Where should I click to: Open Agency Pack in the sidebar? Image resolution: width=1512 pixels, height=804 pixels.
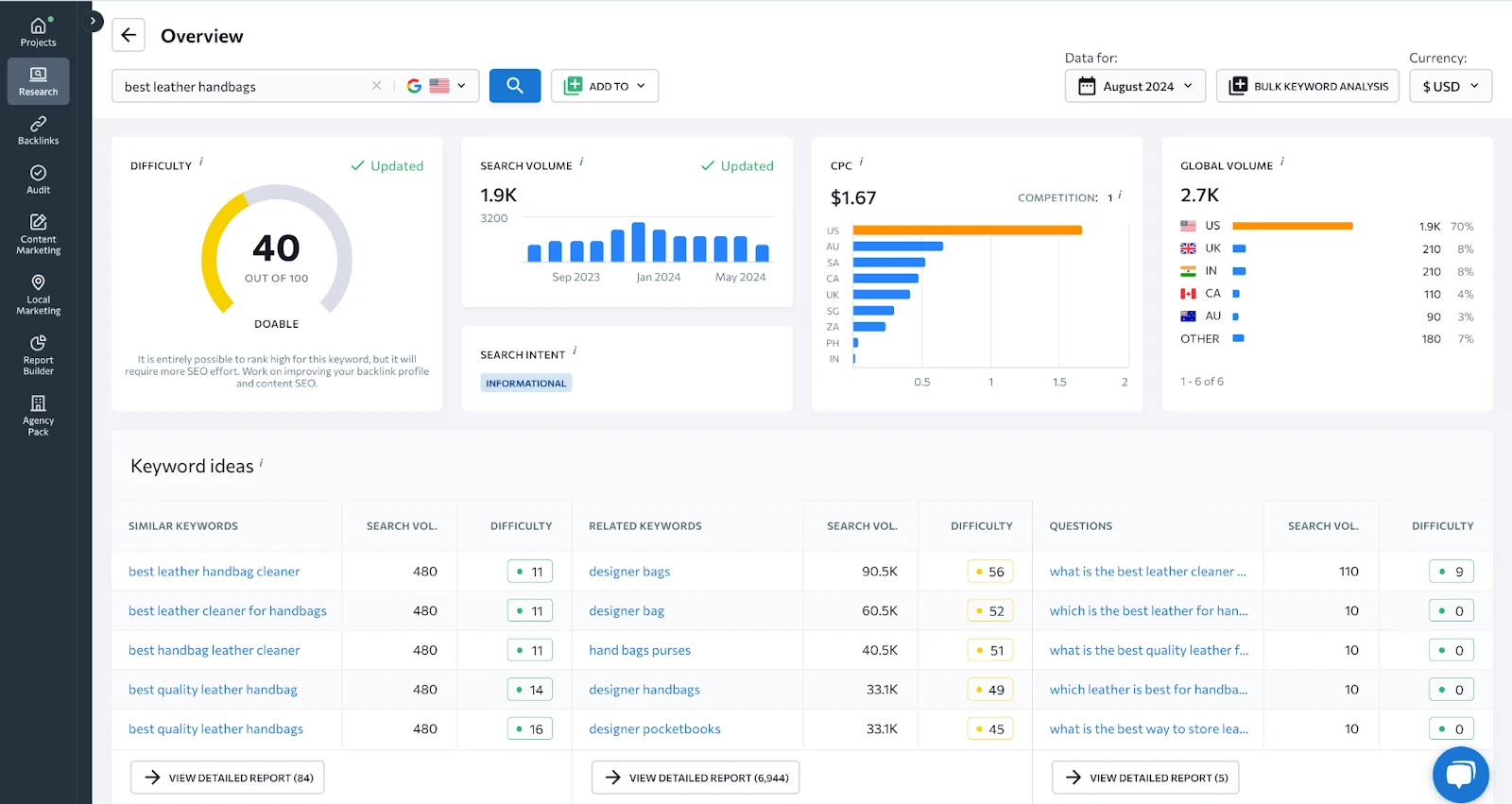click(x=38, y=415)
